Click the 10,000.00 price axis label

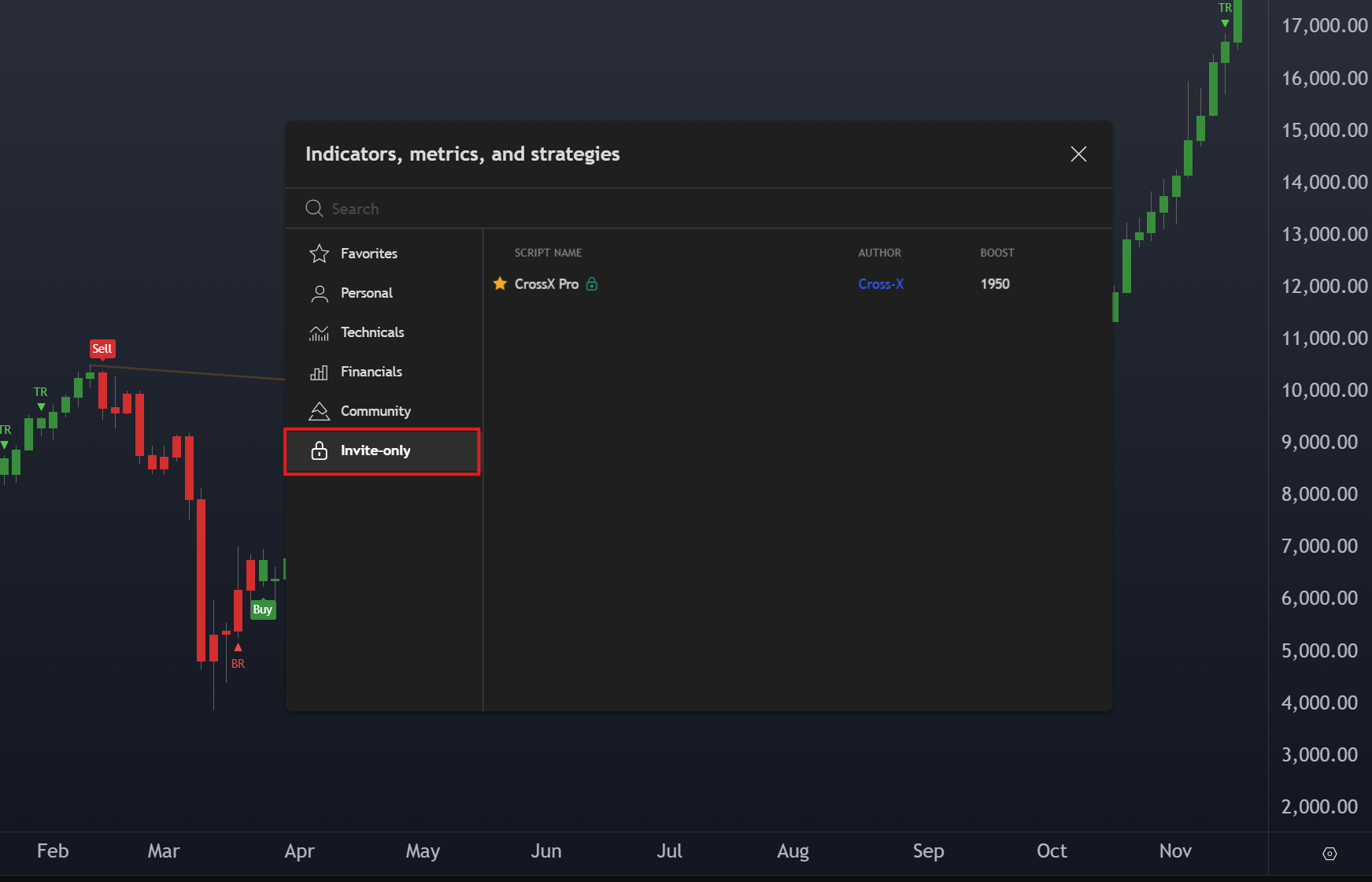tap(1324, 391)
